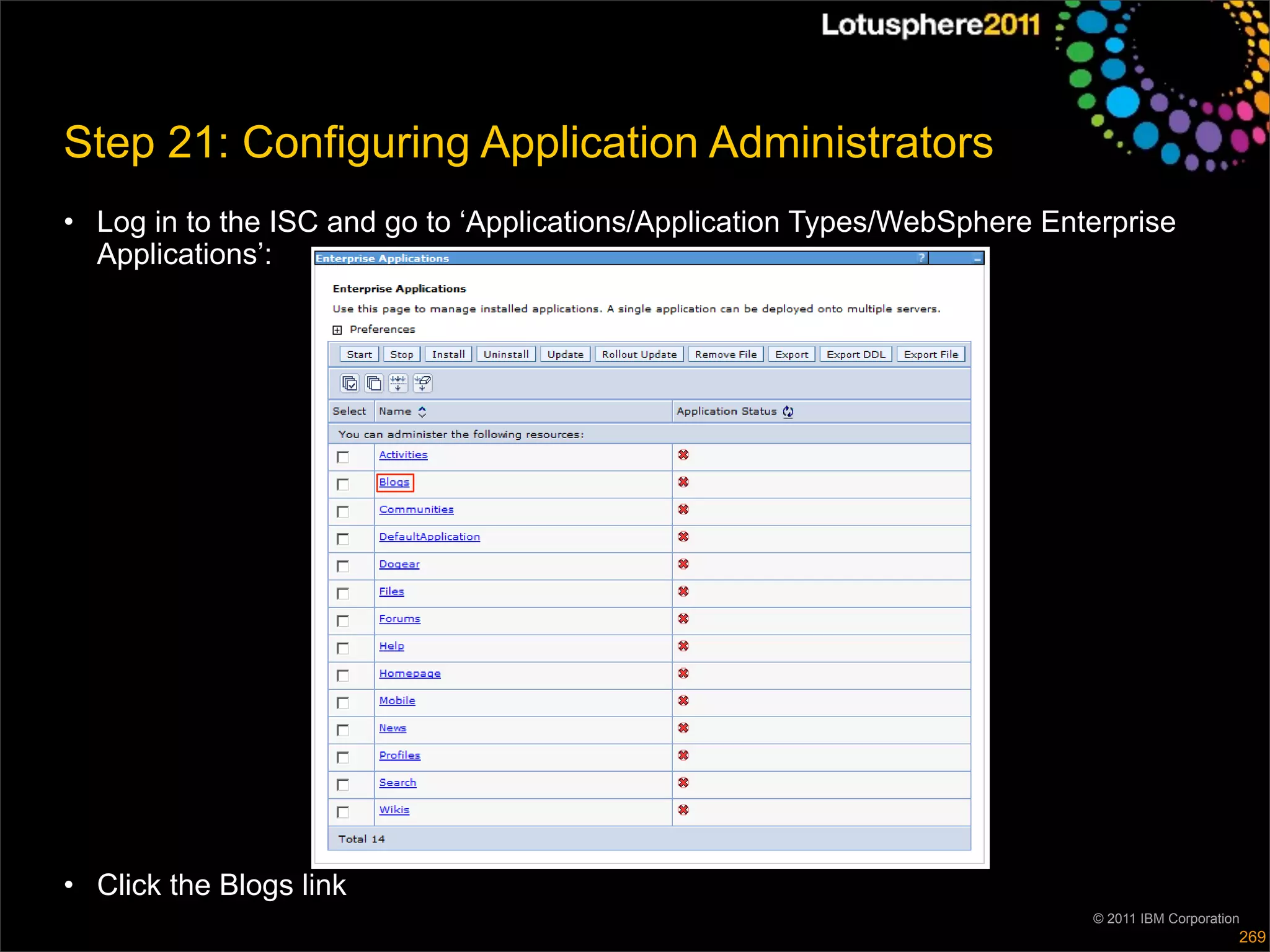
Task: Open the Dogear application link
Action: click(x=399, y=564)
